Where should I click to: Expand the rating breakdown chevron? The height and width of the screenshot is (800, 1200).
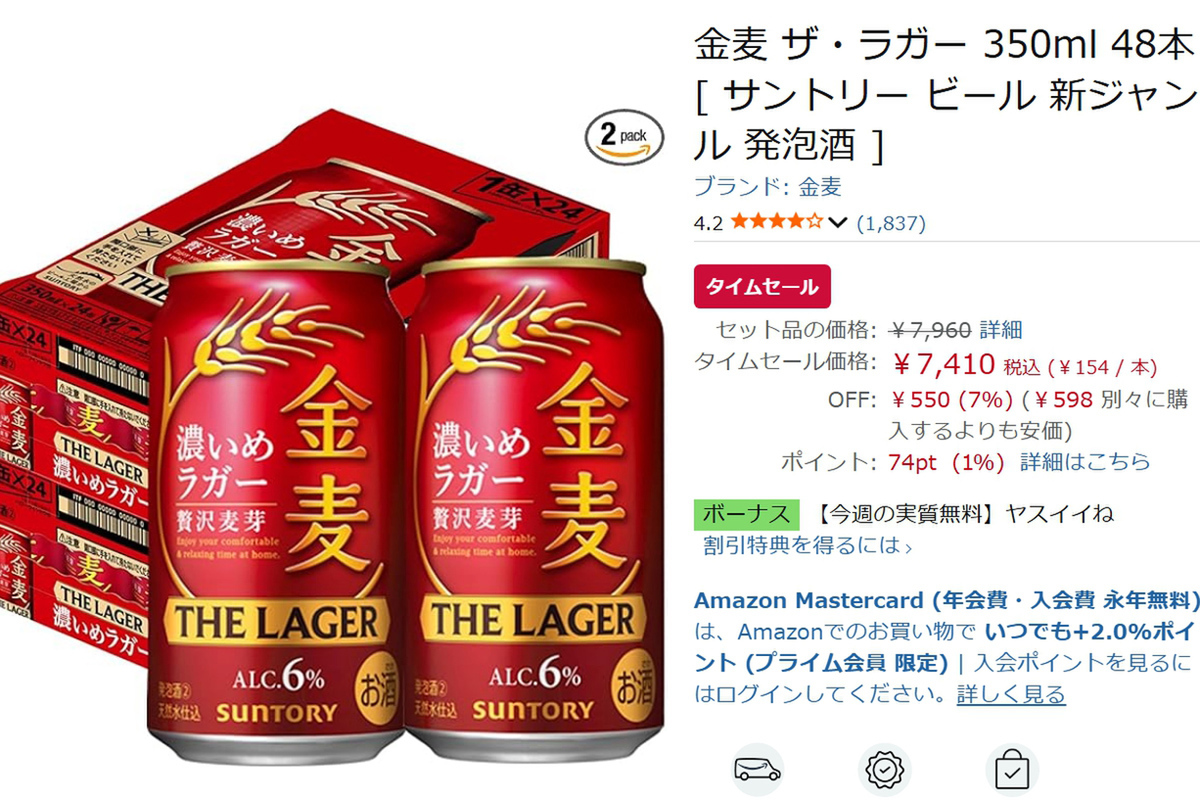[838, 222]
